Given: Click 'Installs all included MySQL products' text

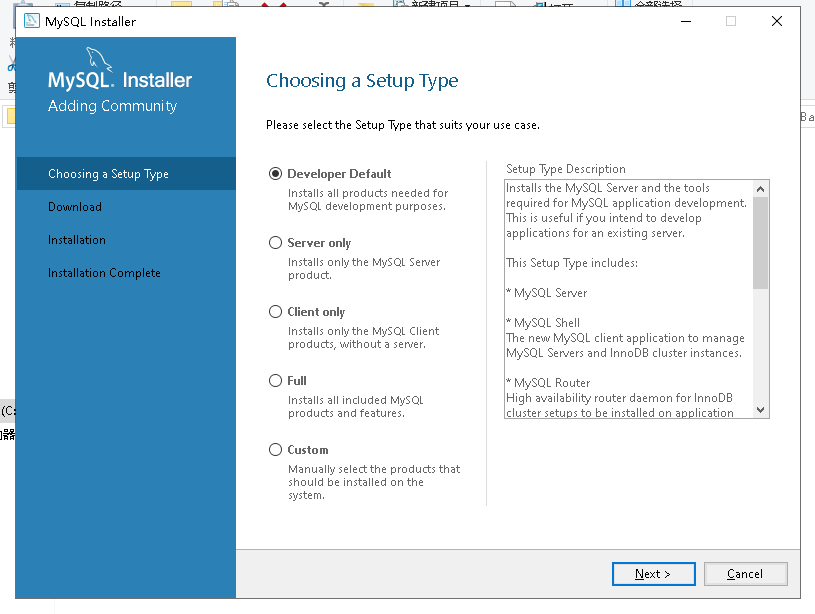Looking at the screenshot, I should point(356,407).
